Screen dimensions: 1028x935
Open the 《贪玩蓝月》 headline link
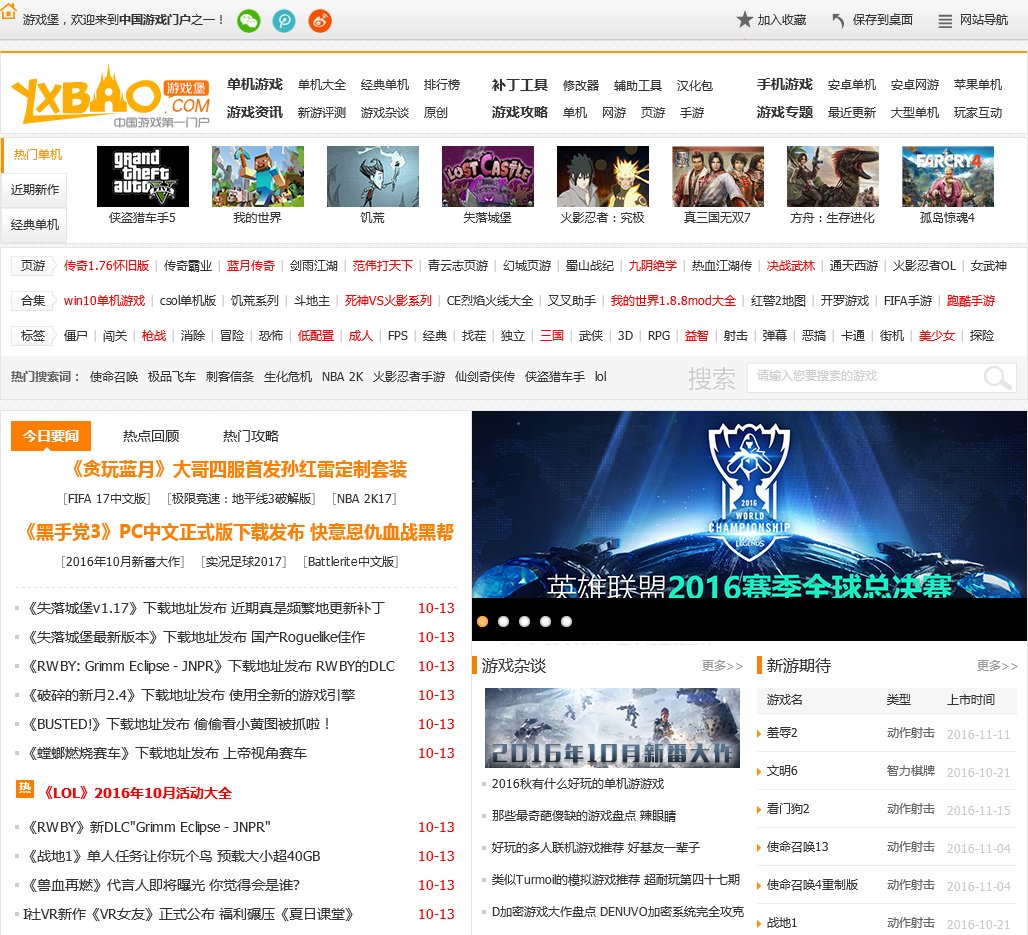click(x=238, y=469)
